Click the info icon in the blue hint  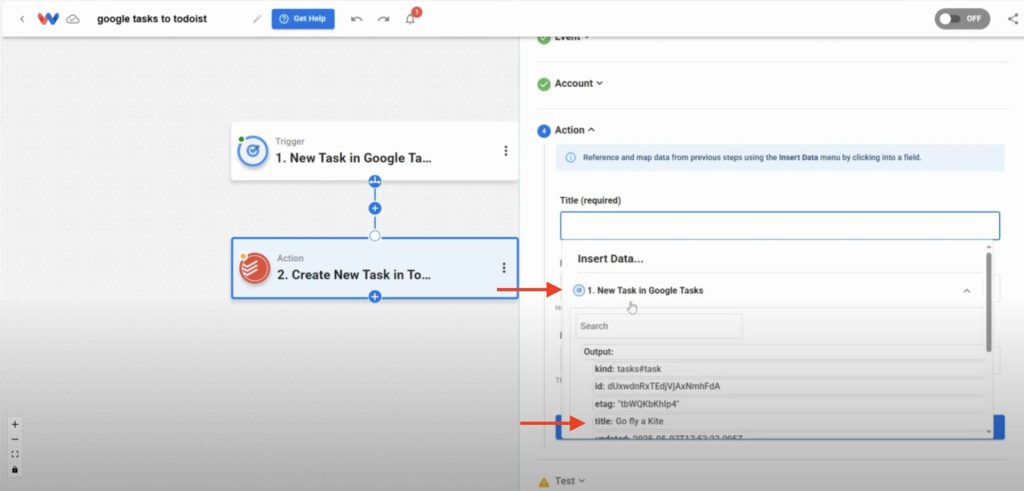click(x=571, y=157)
